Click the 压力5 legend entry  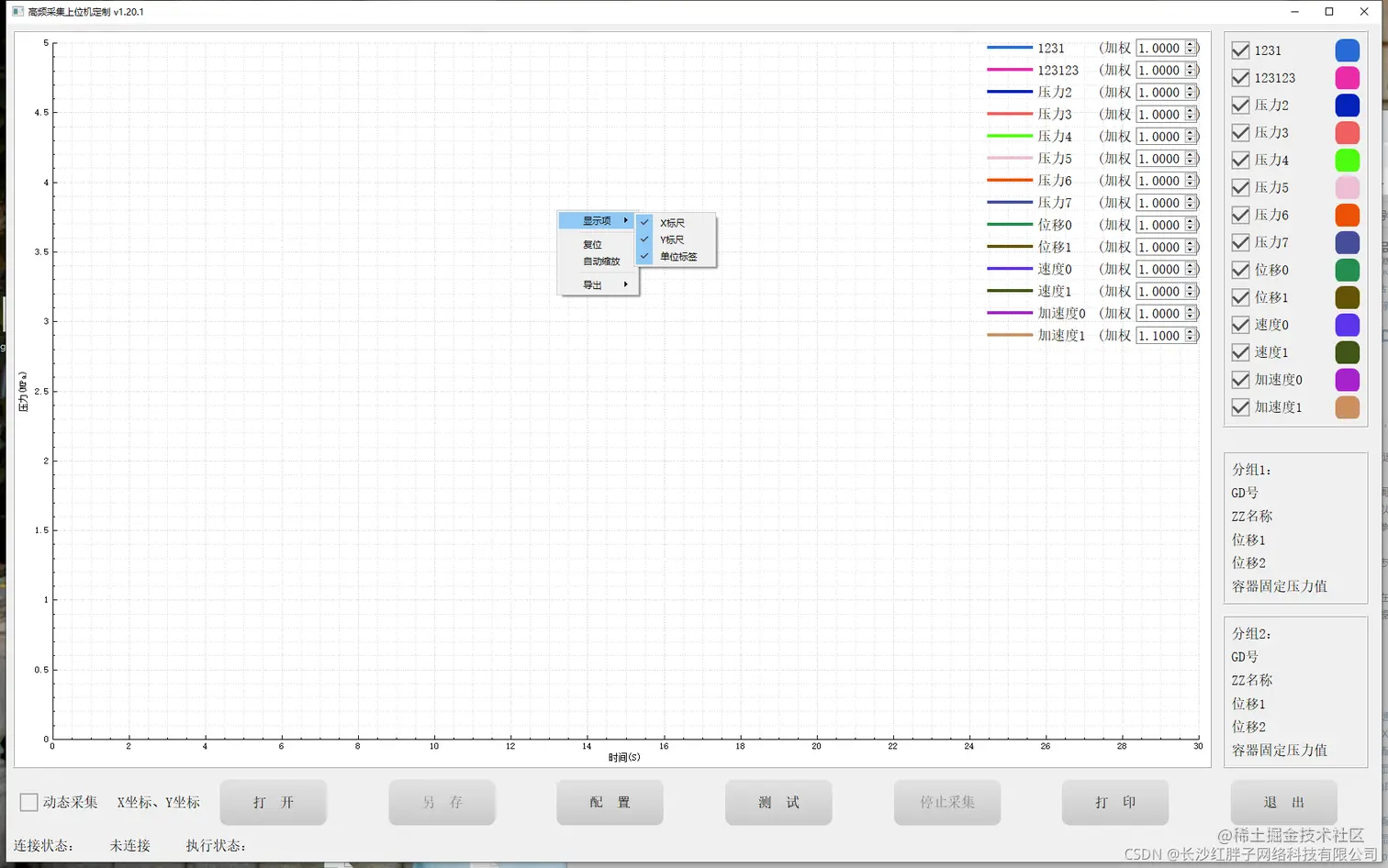(1055, 159)
